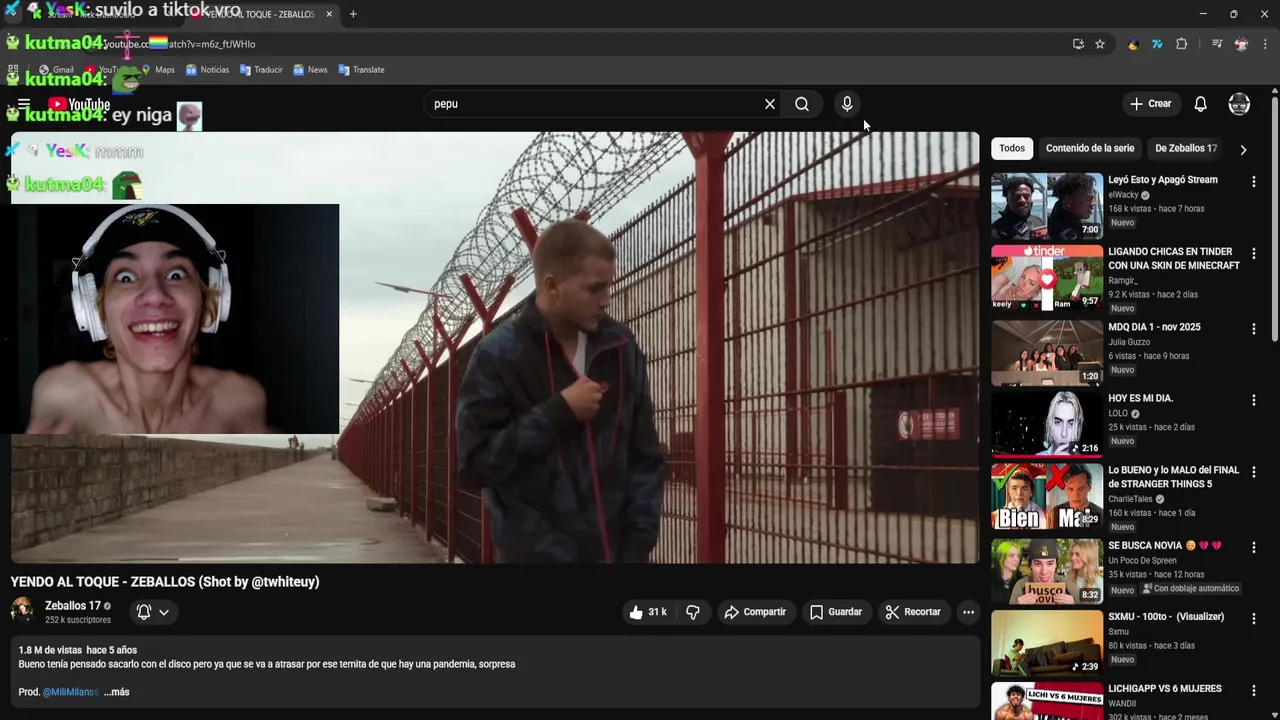Open the Traducir bookmark
Viewport: 1280px width, 720px height.
click(x=261, y=70)
